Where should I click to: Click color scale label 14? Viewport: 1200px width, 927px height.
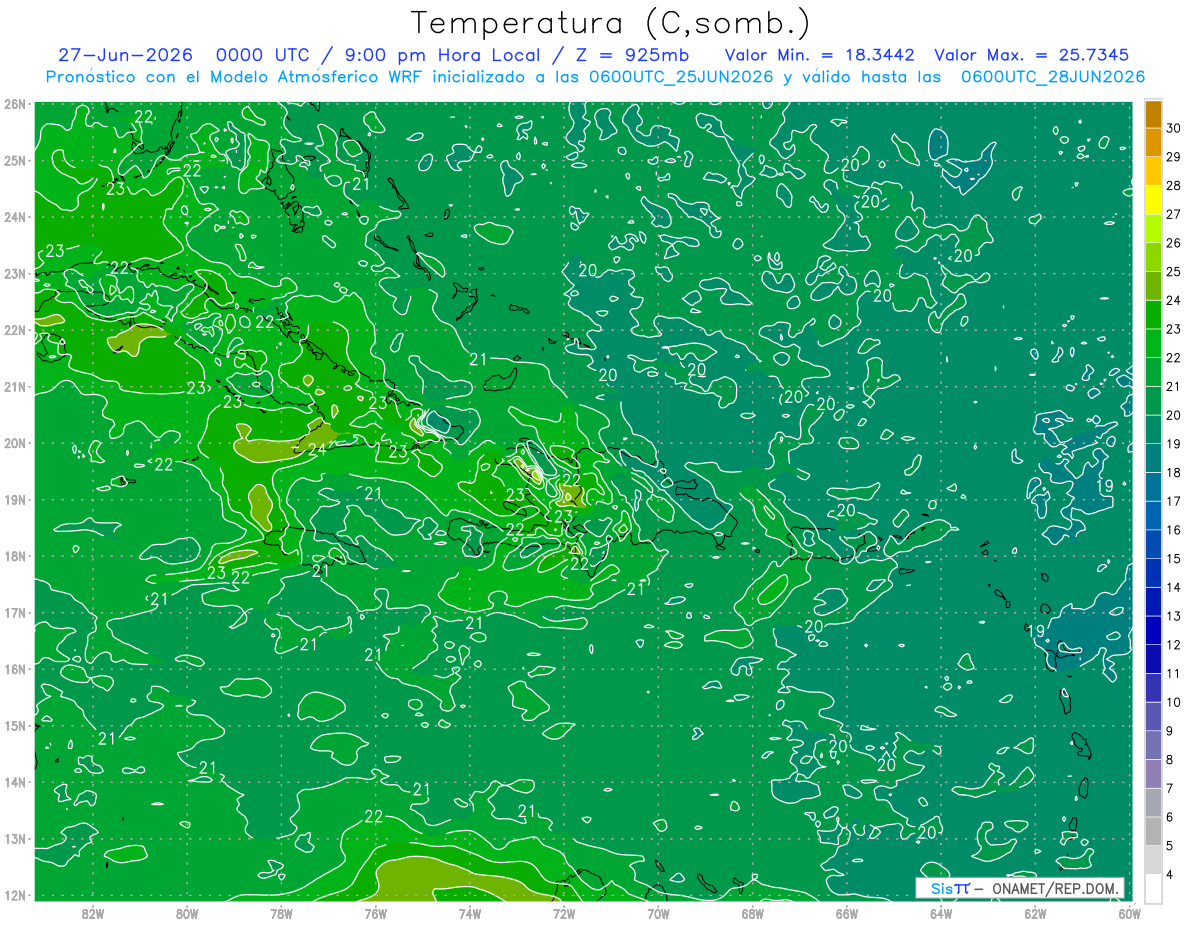point(1174,587)
